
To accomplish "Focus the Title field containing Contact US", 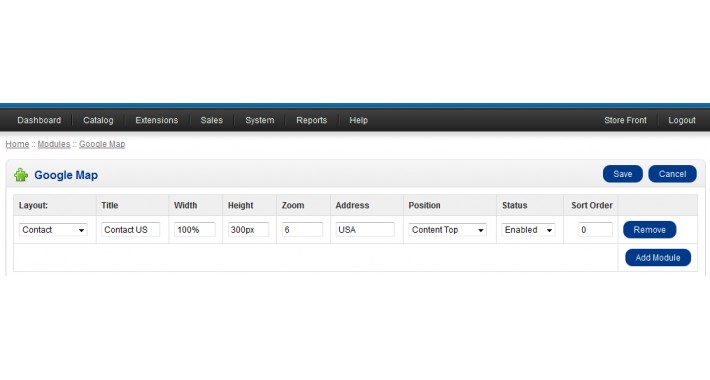I will coord(130,230).
